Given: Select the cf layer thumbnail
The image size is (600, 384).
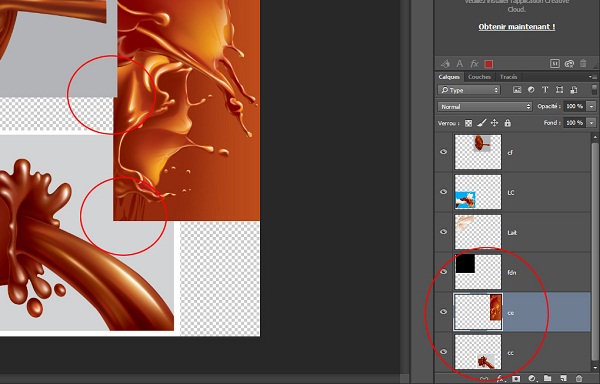Looking at the screenshot, I should coord(478,152).
